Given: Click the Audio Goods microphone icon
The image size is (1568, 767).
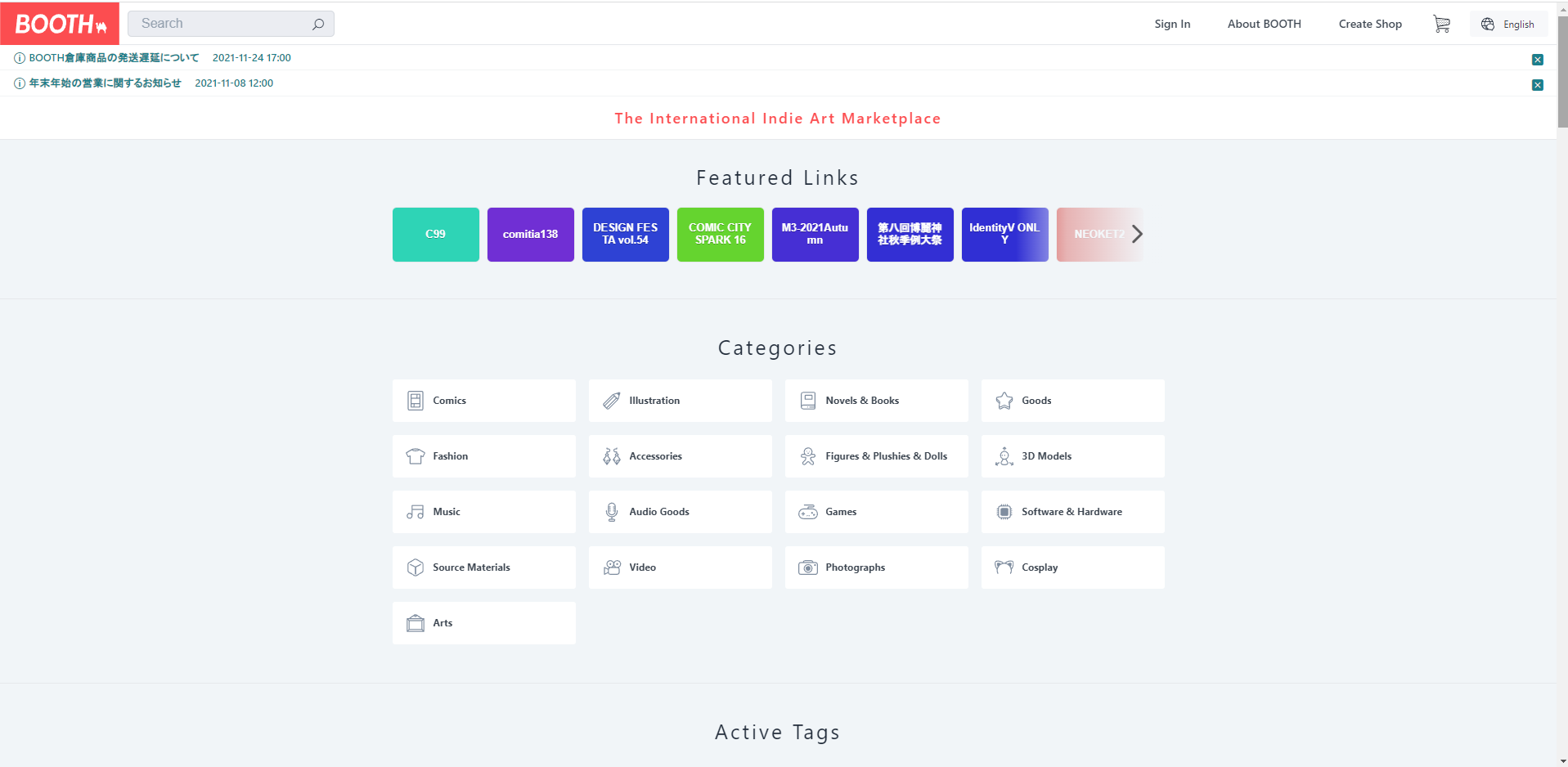Looking at the screenshot, I should (612, 512).
